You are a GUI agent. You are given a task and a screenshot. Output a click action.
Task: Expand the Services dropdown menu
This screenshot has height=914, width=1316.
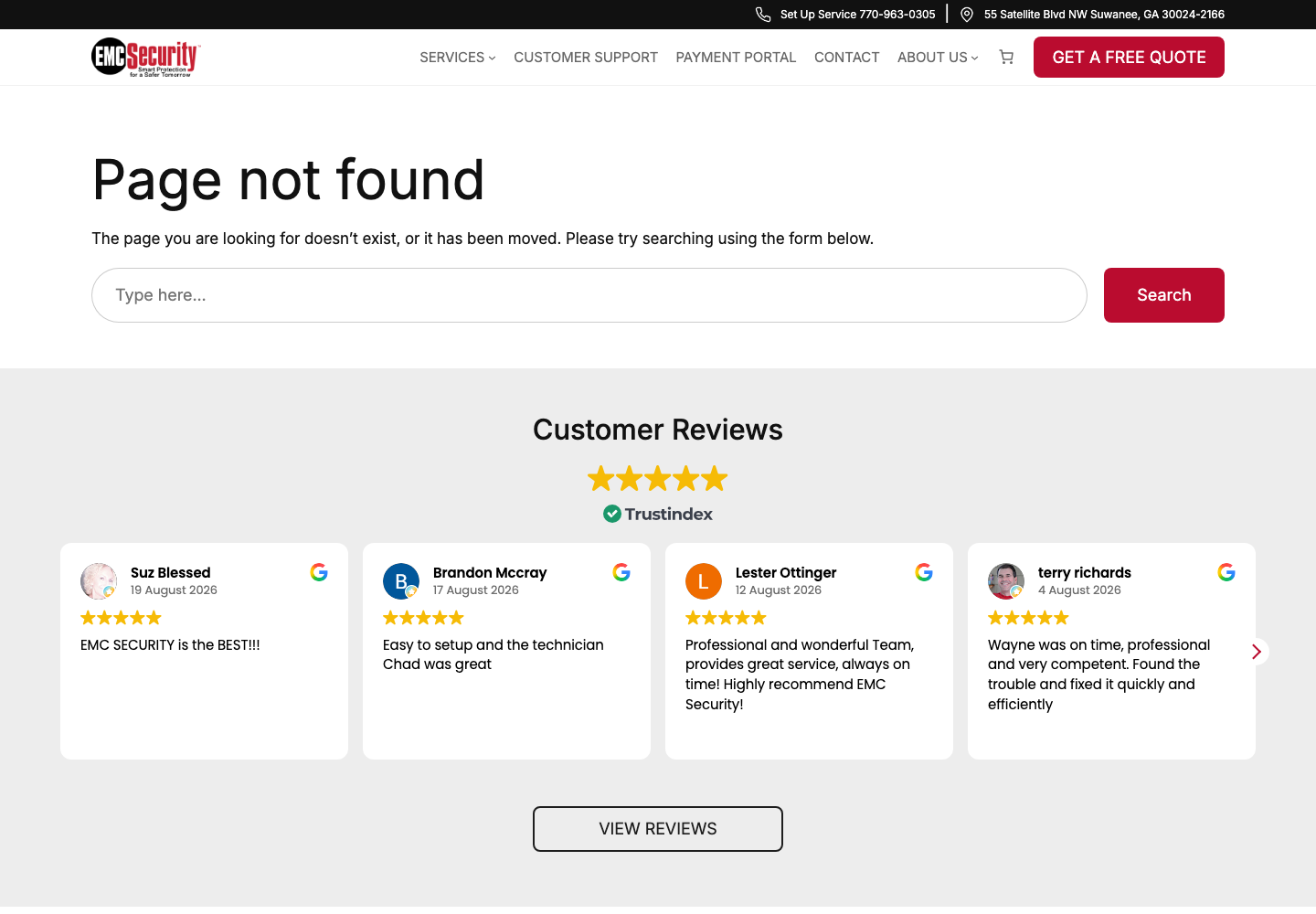(x=458, y=57)
